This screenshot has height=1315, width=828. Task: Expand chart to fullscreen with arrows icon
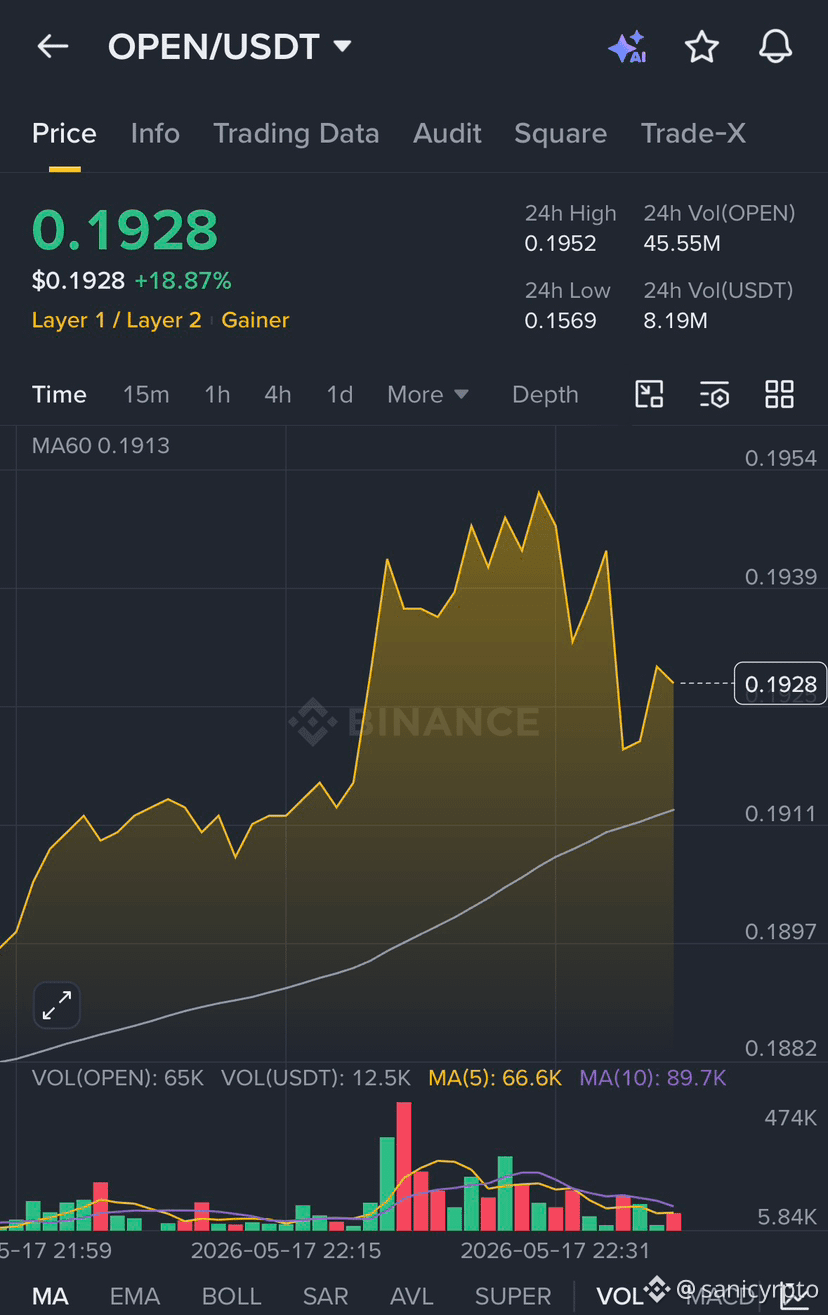click(x=57, y=1005)
